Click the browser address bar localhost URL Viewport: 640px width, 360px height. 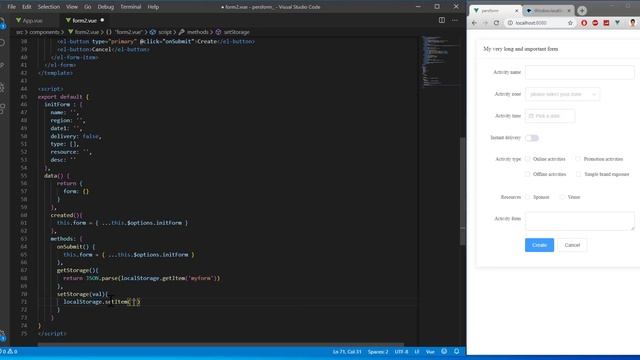pos(531,23)
